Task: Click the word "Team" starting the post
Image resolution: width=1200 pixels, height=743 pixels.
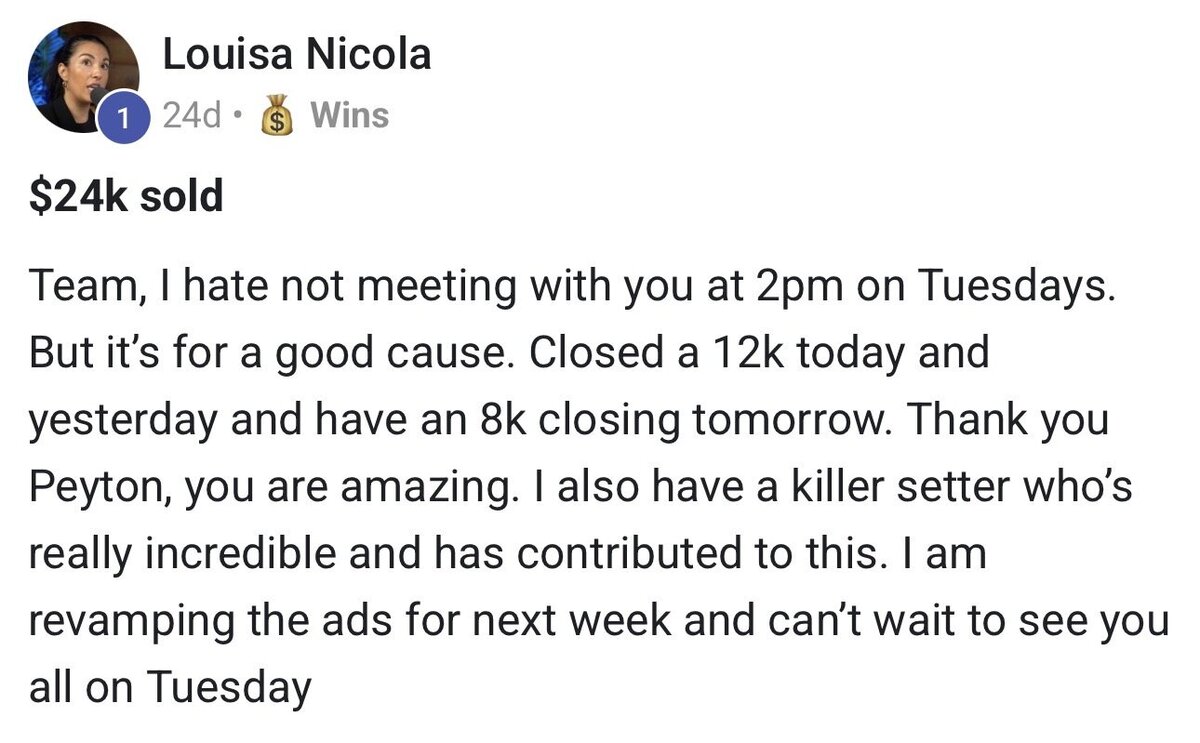Action: point(77,288)
